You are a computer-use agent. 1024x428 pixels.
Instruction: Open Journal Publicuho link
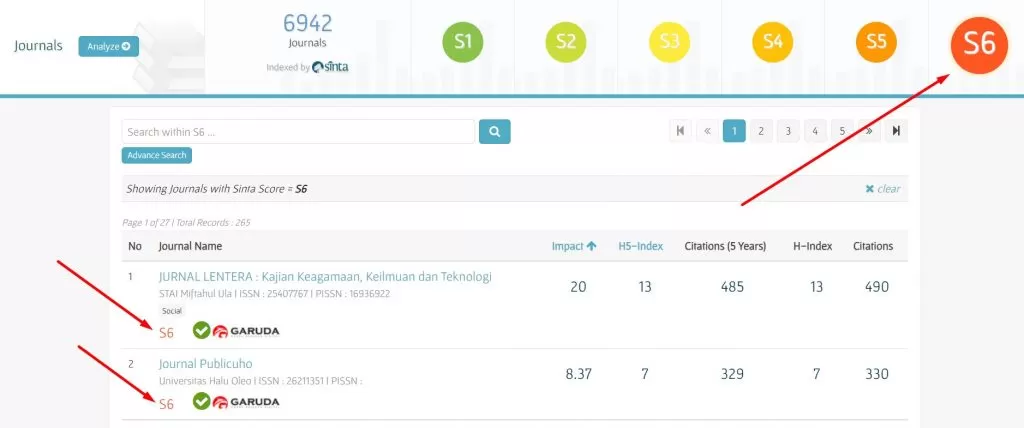point(206,363)
